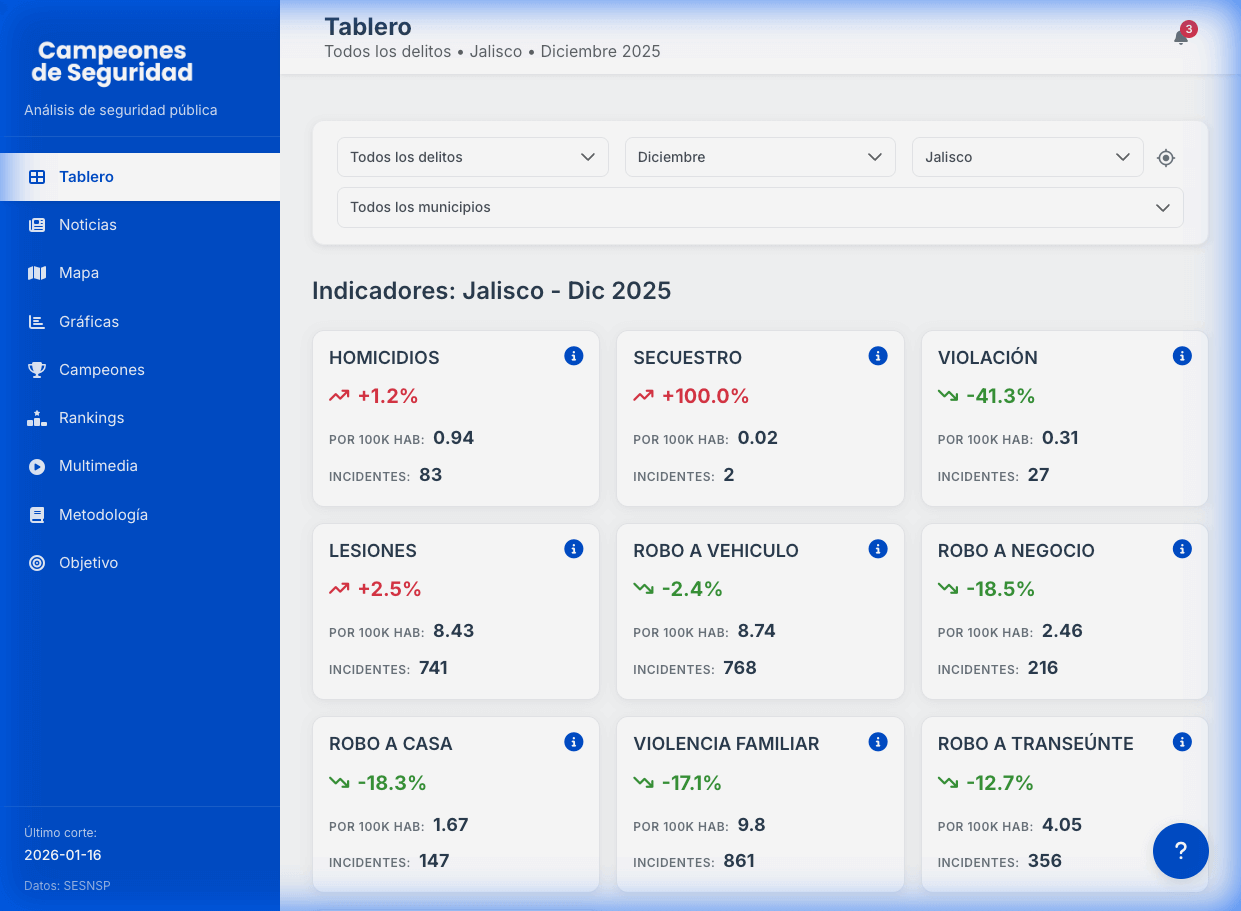Image resolution: width=1241 pixels, height=911 pixels.
Task: Open info icon on Secuestro card
Action: click(878, 356)
